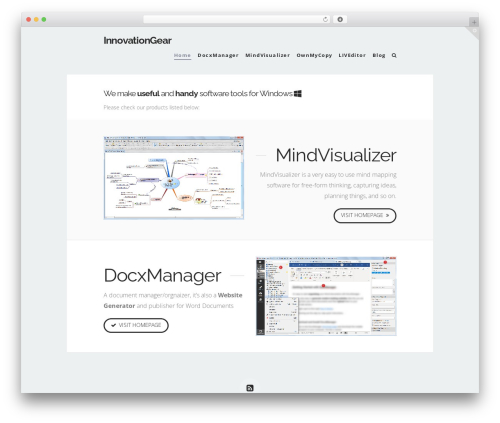
Task: Go to the MindVisualizer menu item
Action: tap(268, 55)
